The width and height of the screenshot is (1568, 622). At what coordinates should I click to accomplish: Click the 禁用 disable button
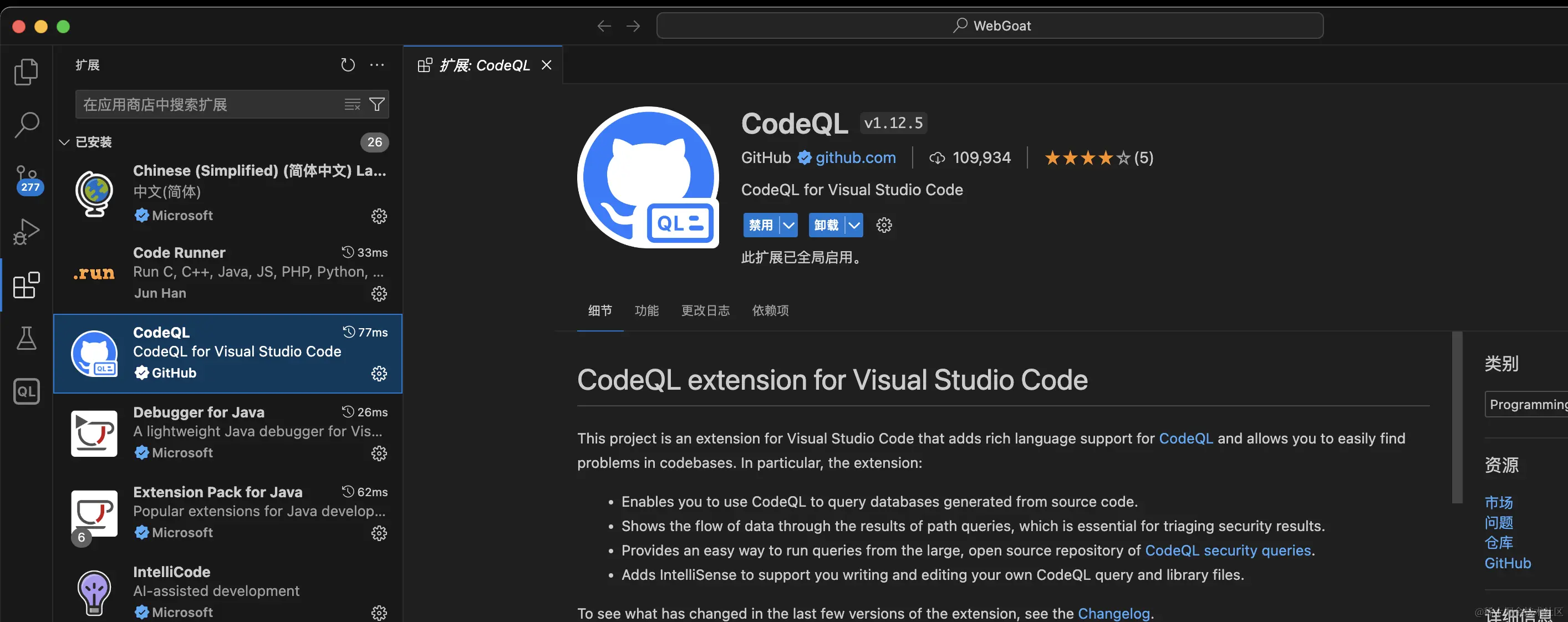[x=761, y=225]
